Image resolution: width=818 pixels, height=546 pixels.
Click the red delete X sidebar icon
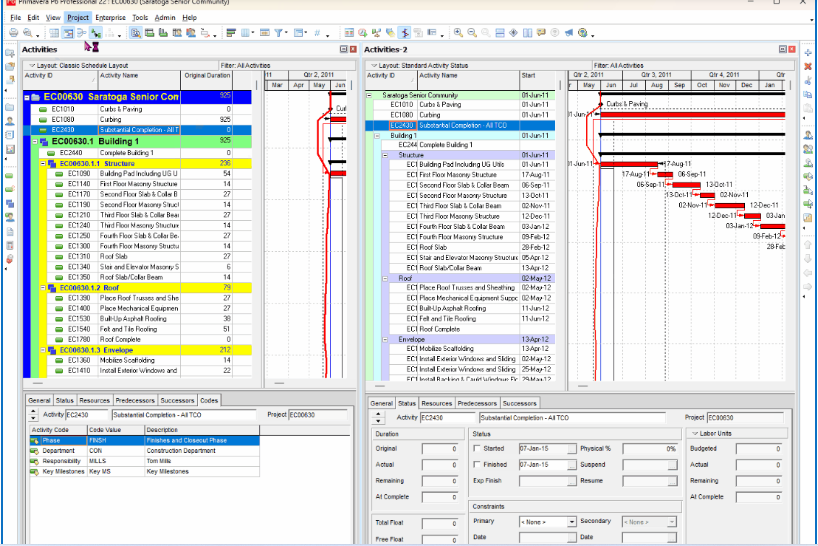coord(808,67)
